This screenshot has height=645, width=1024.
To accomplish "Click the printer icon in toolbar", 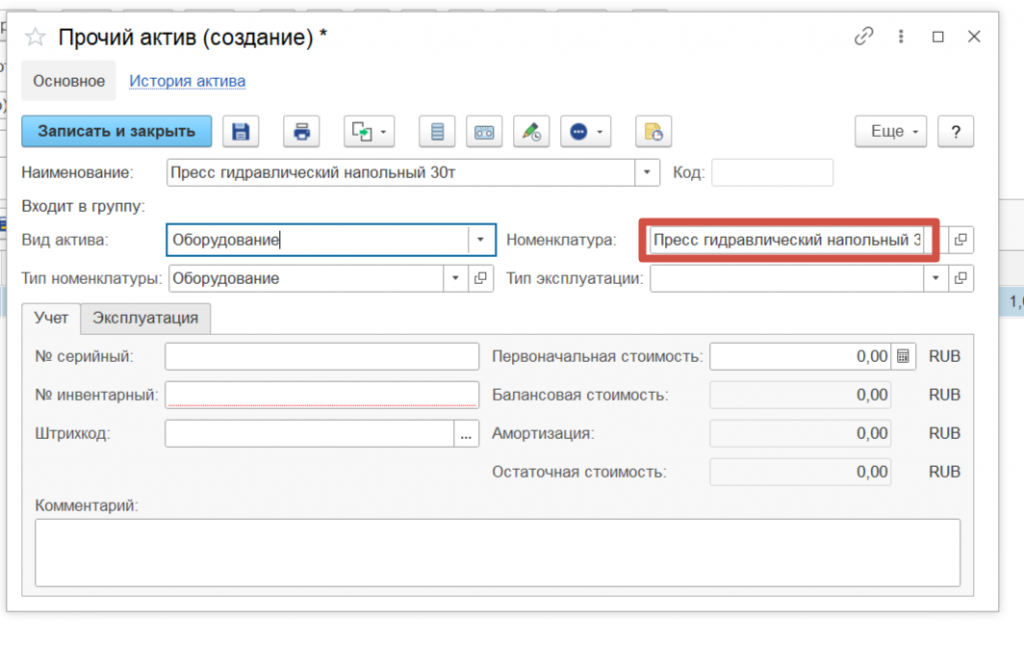I will (301, 131).
